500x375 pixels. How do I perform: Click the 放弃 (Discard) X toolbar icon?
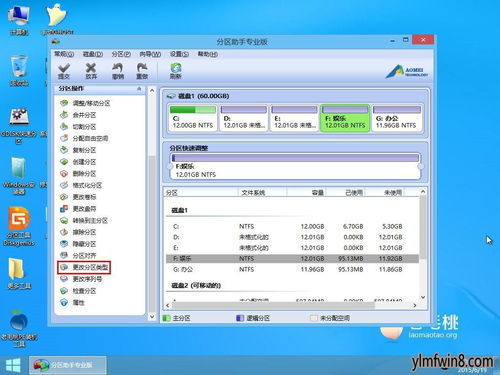tap(91, 71)
